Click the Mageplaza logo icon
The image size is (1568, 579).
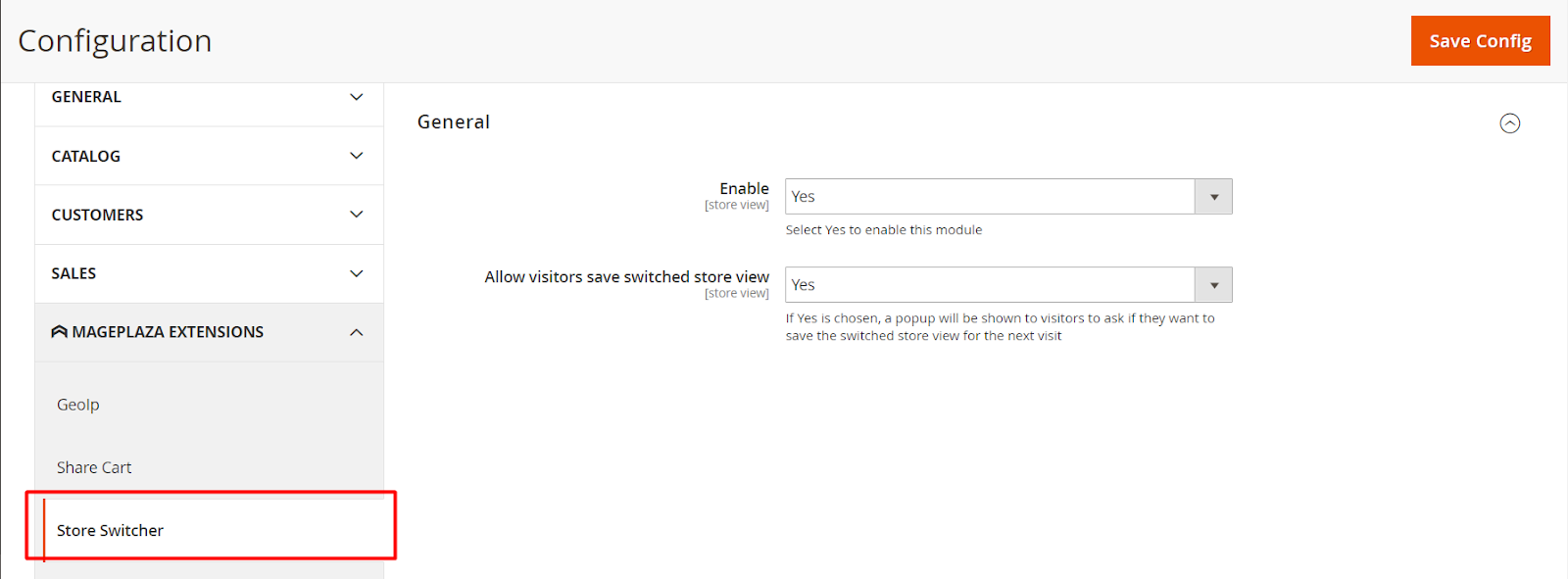pyautogui.click(x=60, y=332)
